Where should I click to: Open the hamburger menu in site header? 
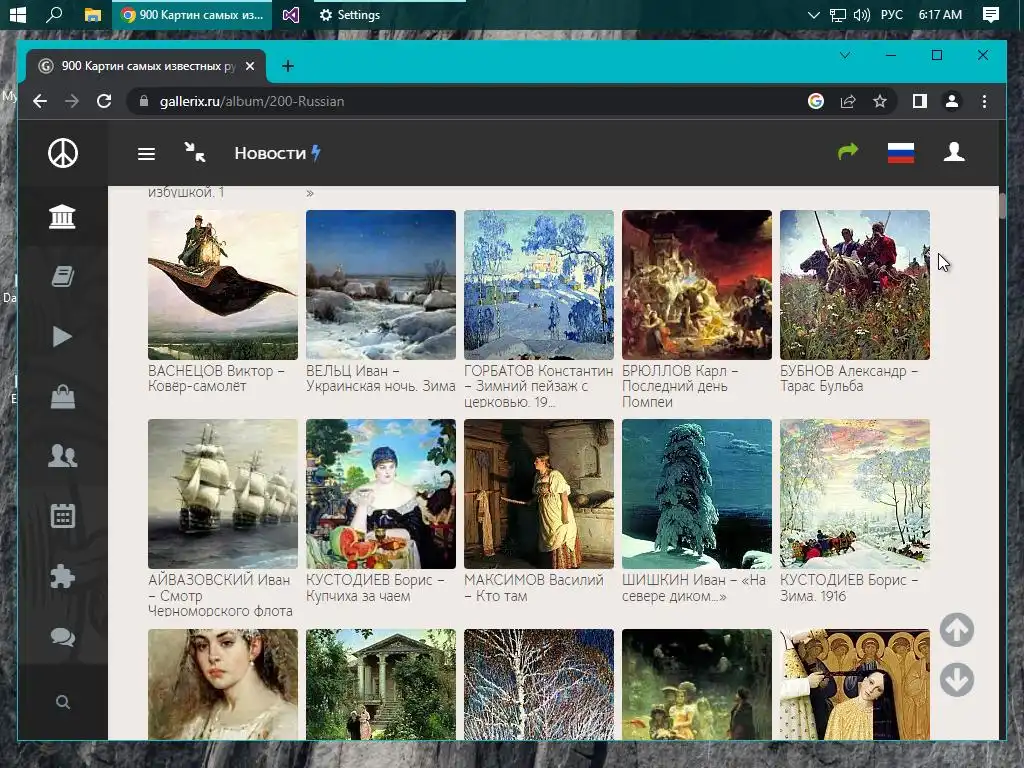(x=146, y=153)
